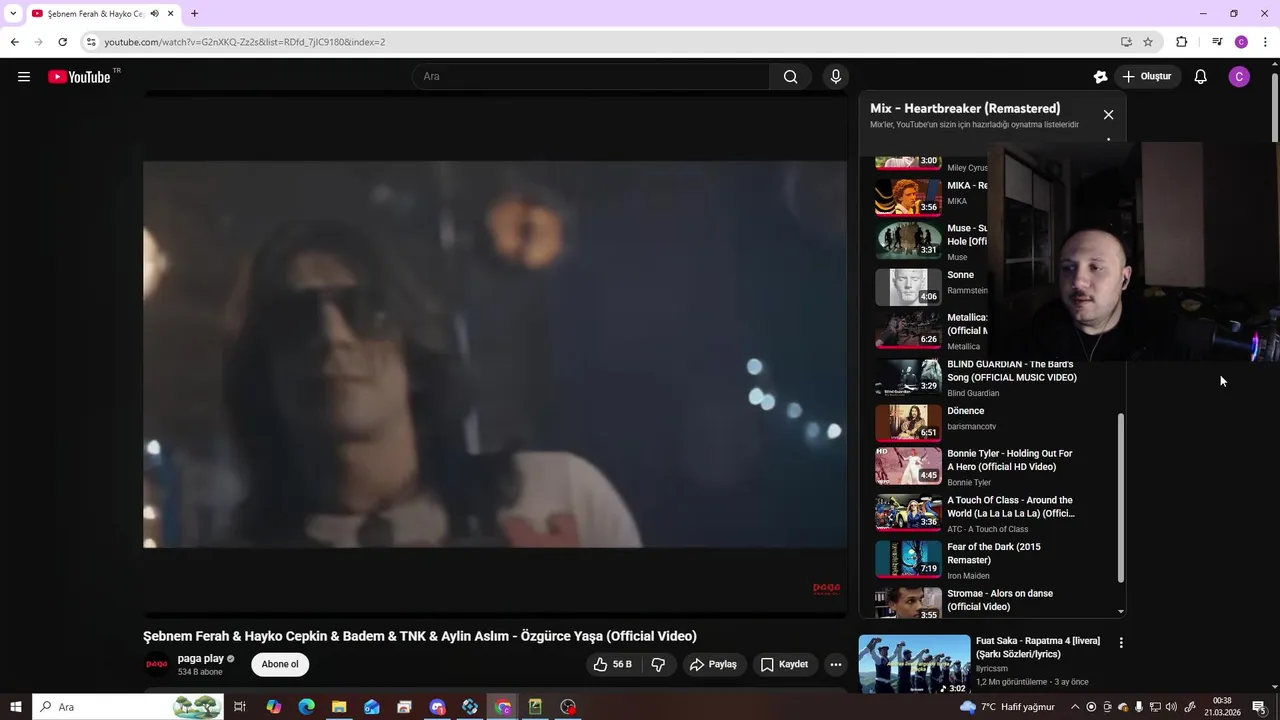
Task: Open the YouTube account avatar menu
Action: pos(1239,77)
